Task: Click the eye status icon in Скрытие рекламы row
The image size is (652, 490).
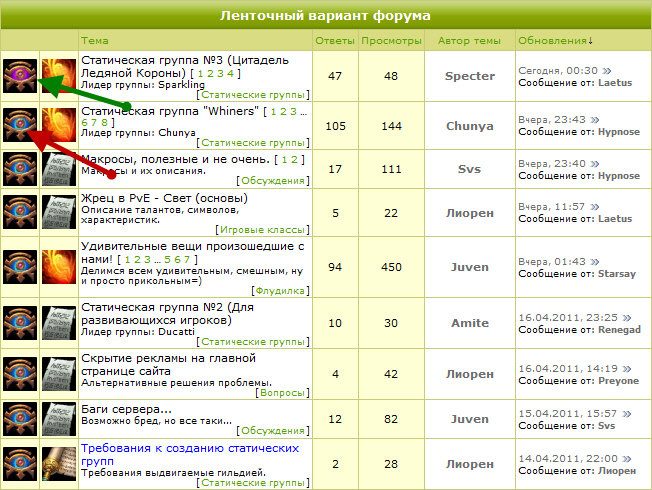Action: pyautogui.click(x=20, y=371)
